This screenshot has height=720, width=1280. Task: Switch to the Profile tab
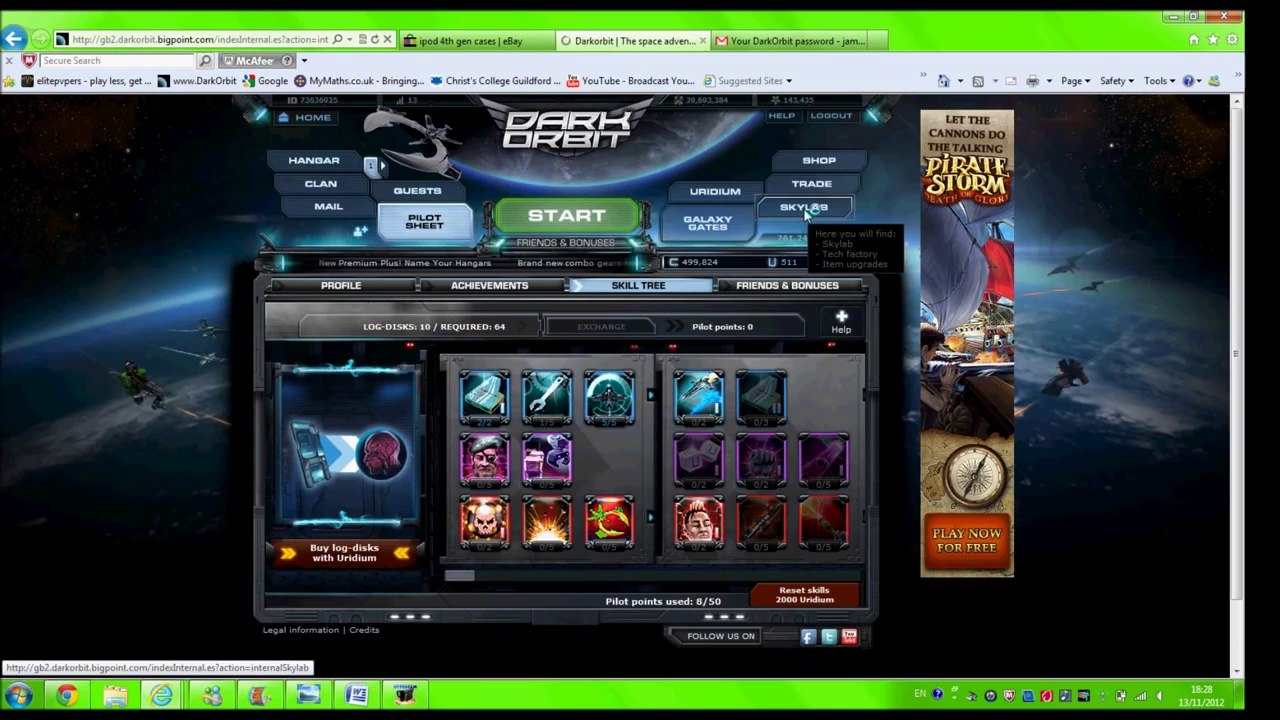tap(341, 286)
